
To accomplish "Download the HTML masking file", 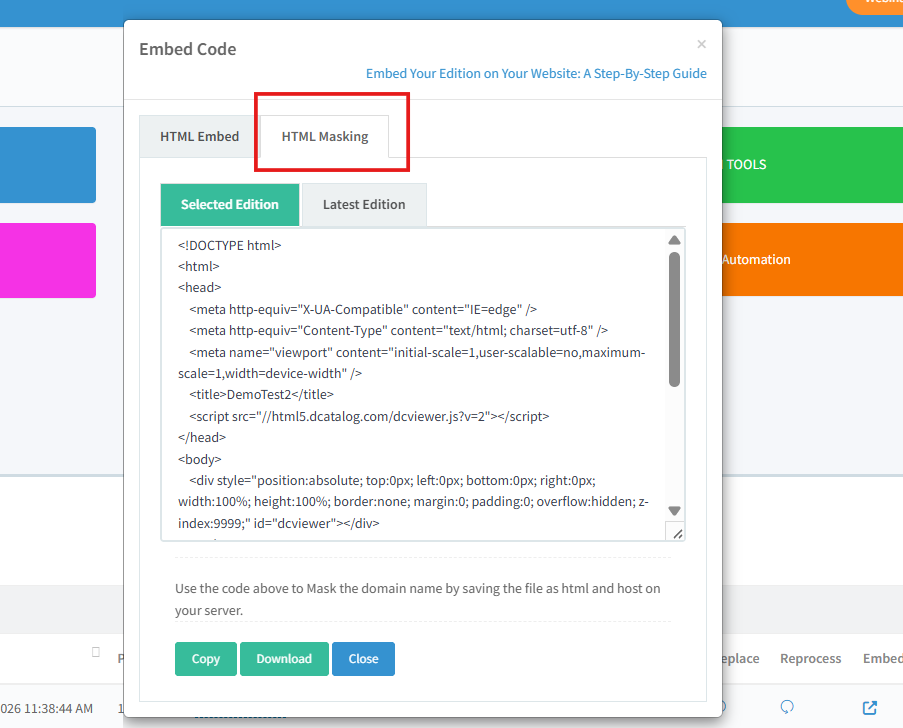I will pos(284,659).
